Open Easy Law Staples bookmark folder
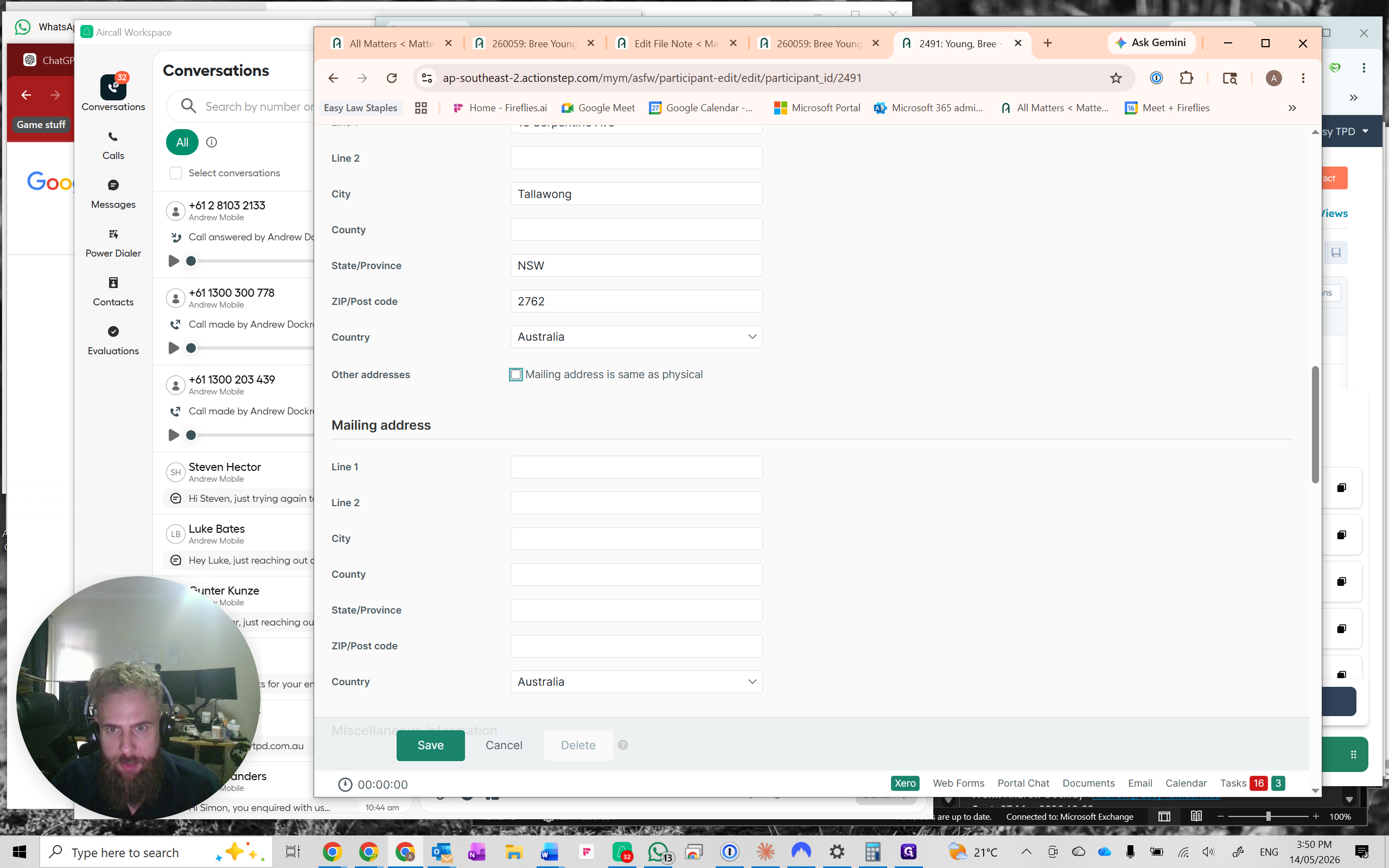 click(x=360, y=108)
